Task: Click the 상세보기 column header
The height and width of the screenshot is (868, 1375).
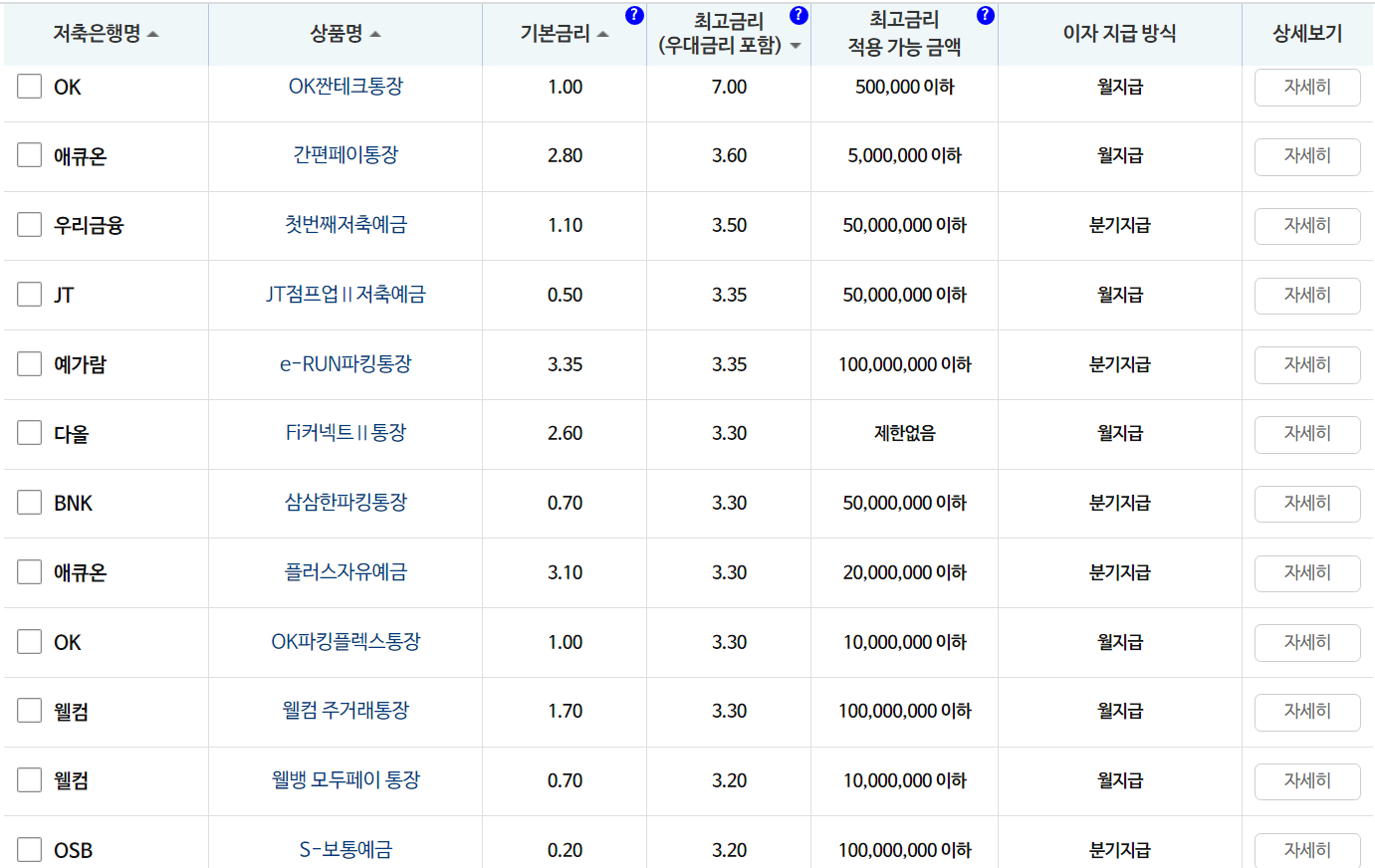Action: (1307, 34)
